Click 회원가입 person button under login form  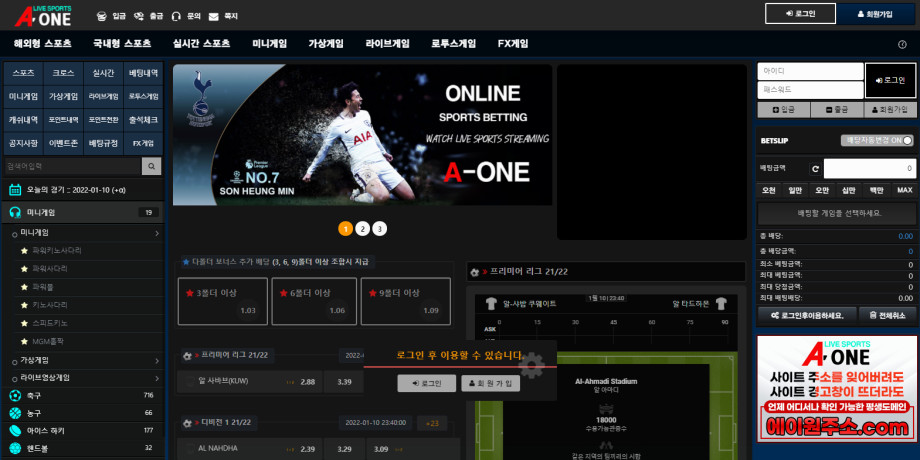[x=890, y=110]
